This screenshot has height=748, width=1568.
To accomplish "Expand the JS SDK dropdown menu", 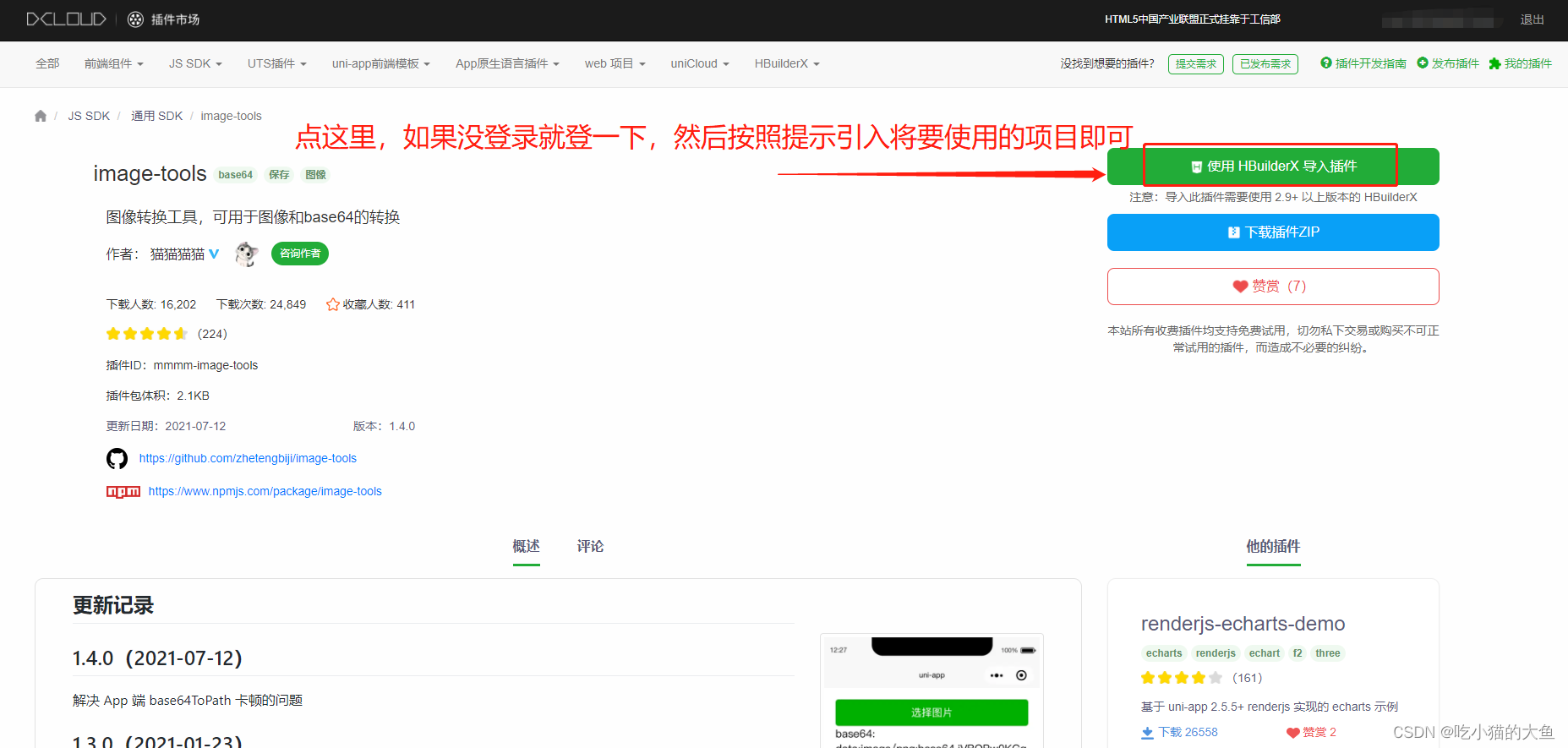I will point(195,63).
